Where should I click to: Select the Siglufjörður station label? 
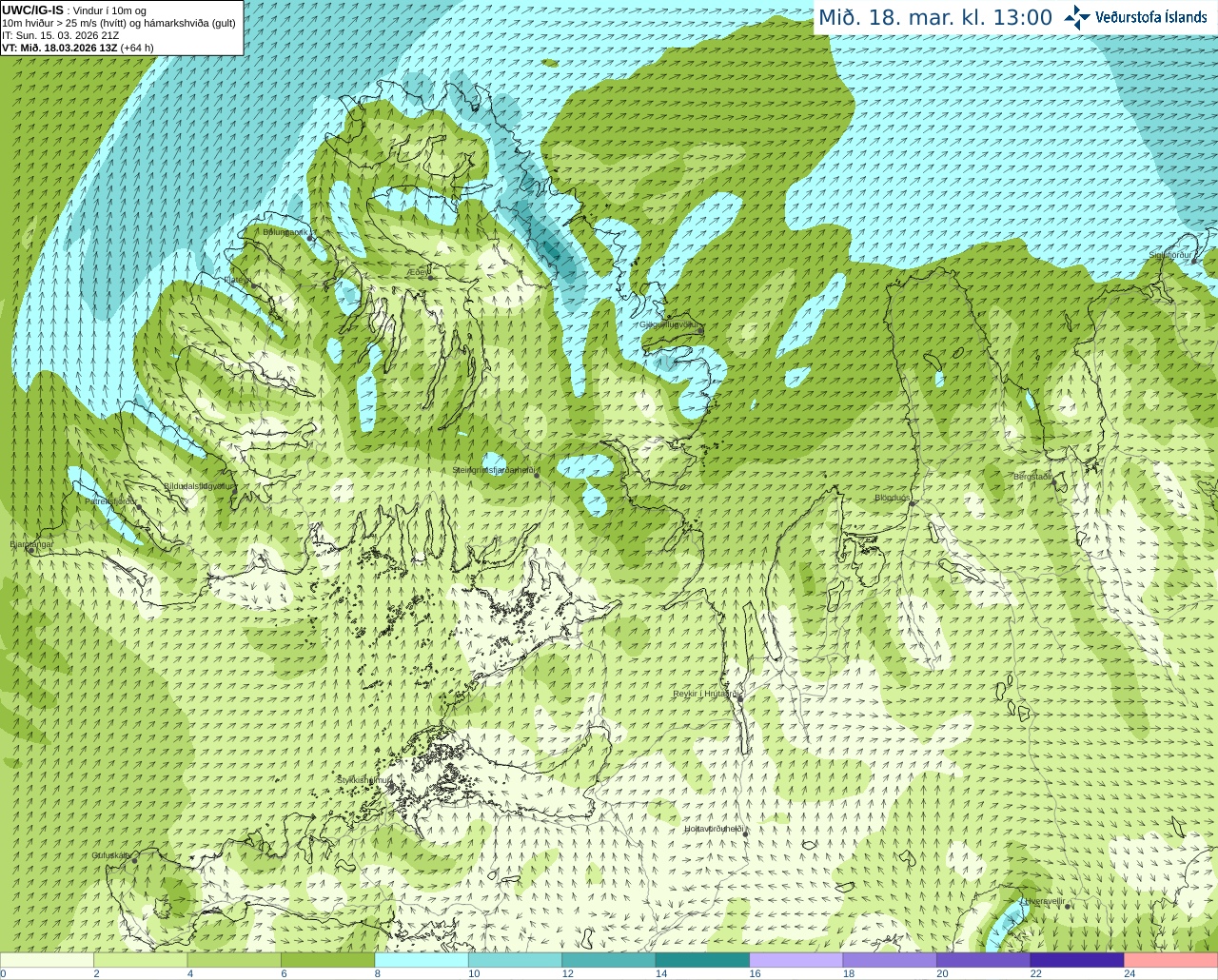coord(1170,255)
